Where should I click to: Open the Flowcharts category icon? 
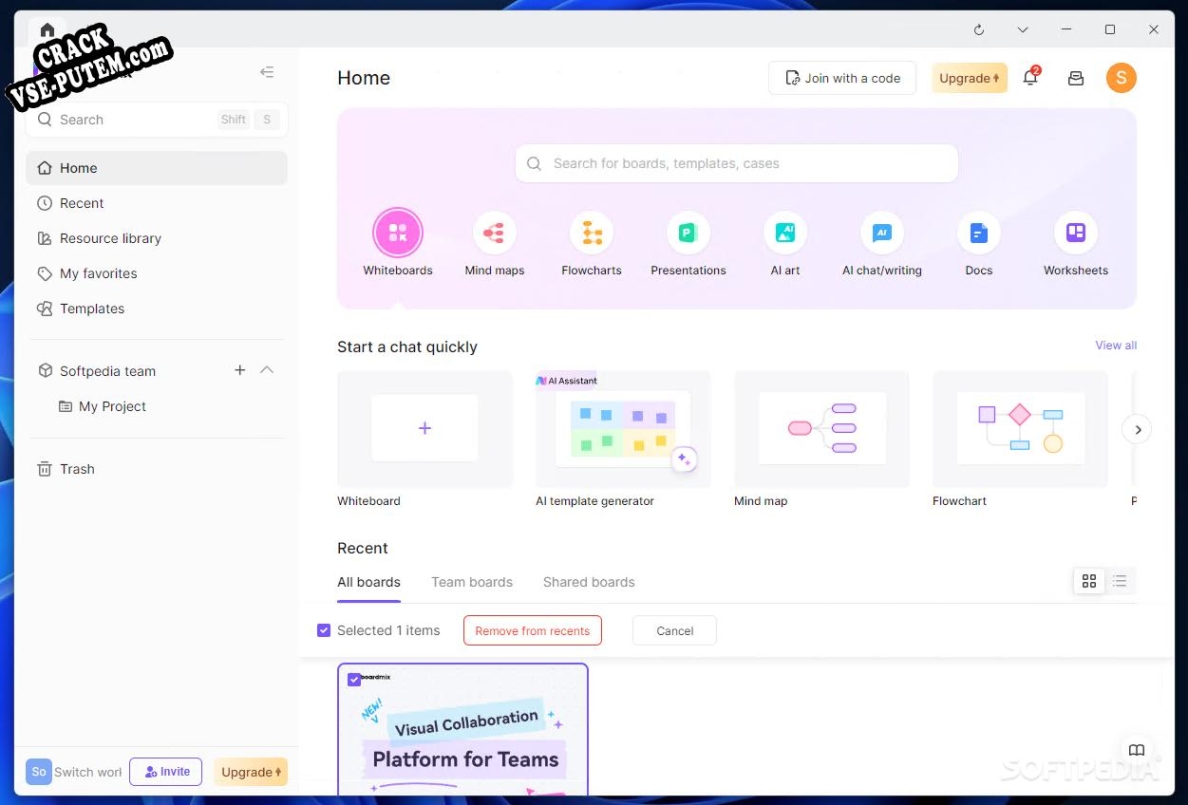click(x=591, y=234)
